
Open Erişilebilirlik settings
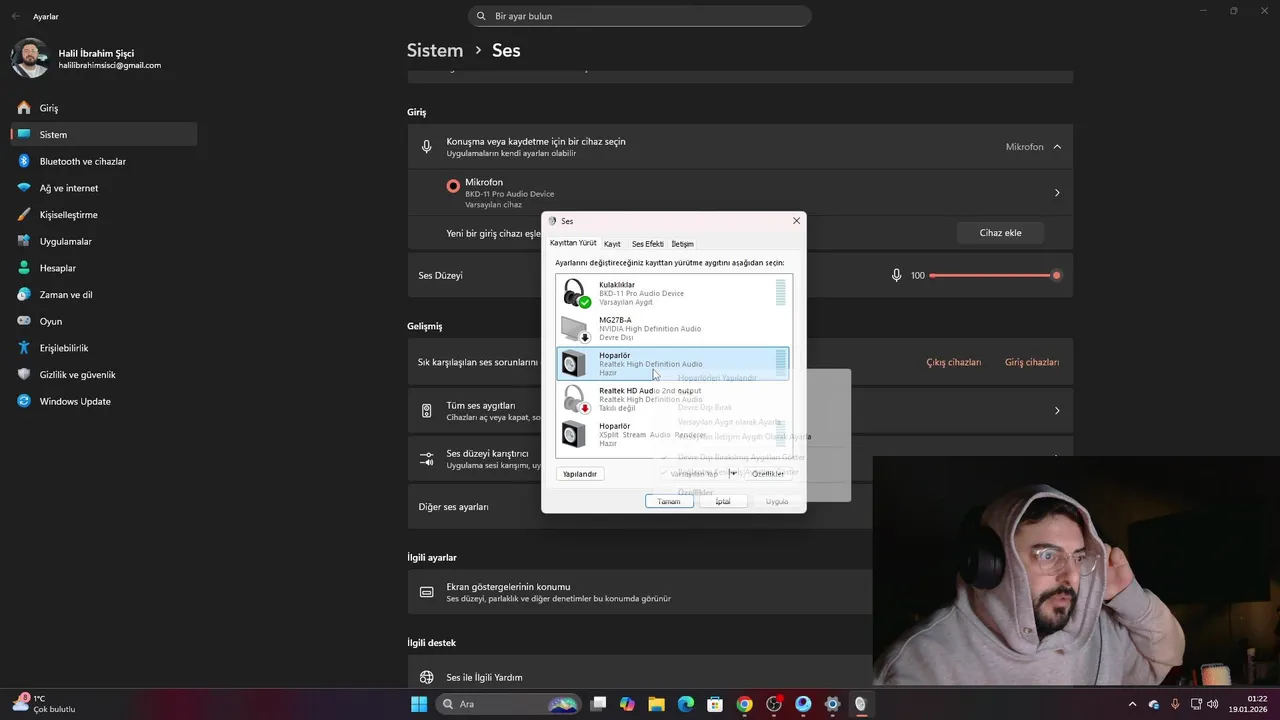point(104,348)
